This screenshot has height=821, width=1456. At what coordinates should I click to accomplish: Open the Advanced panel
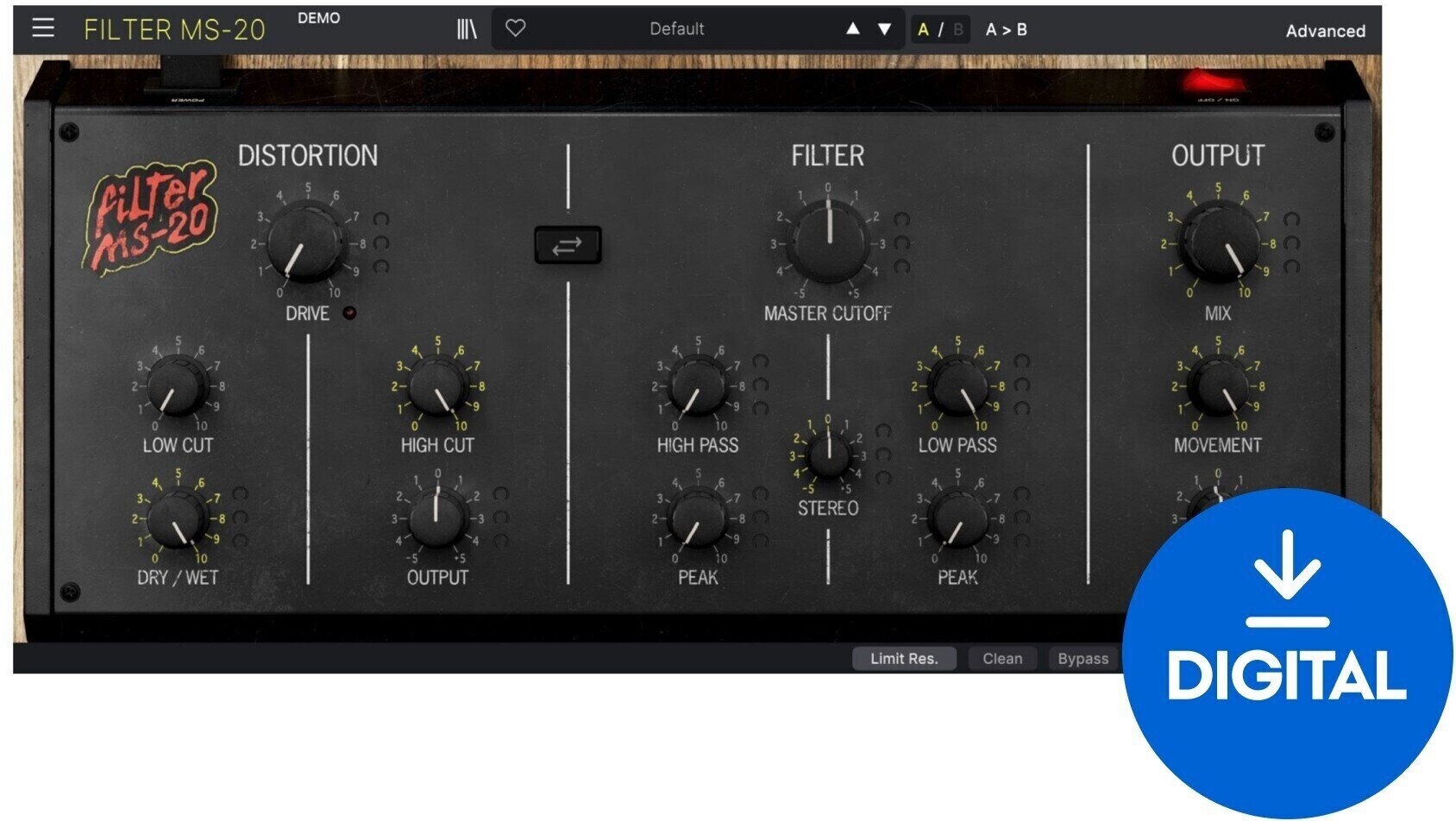pyautogui.click(x=1326, y=29)
